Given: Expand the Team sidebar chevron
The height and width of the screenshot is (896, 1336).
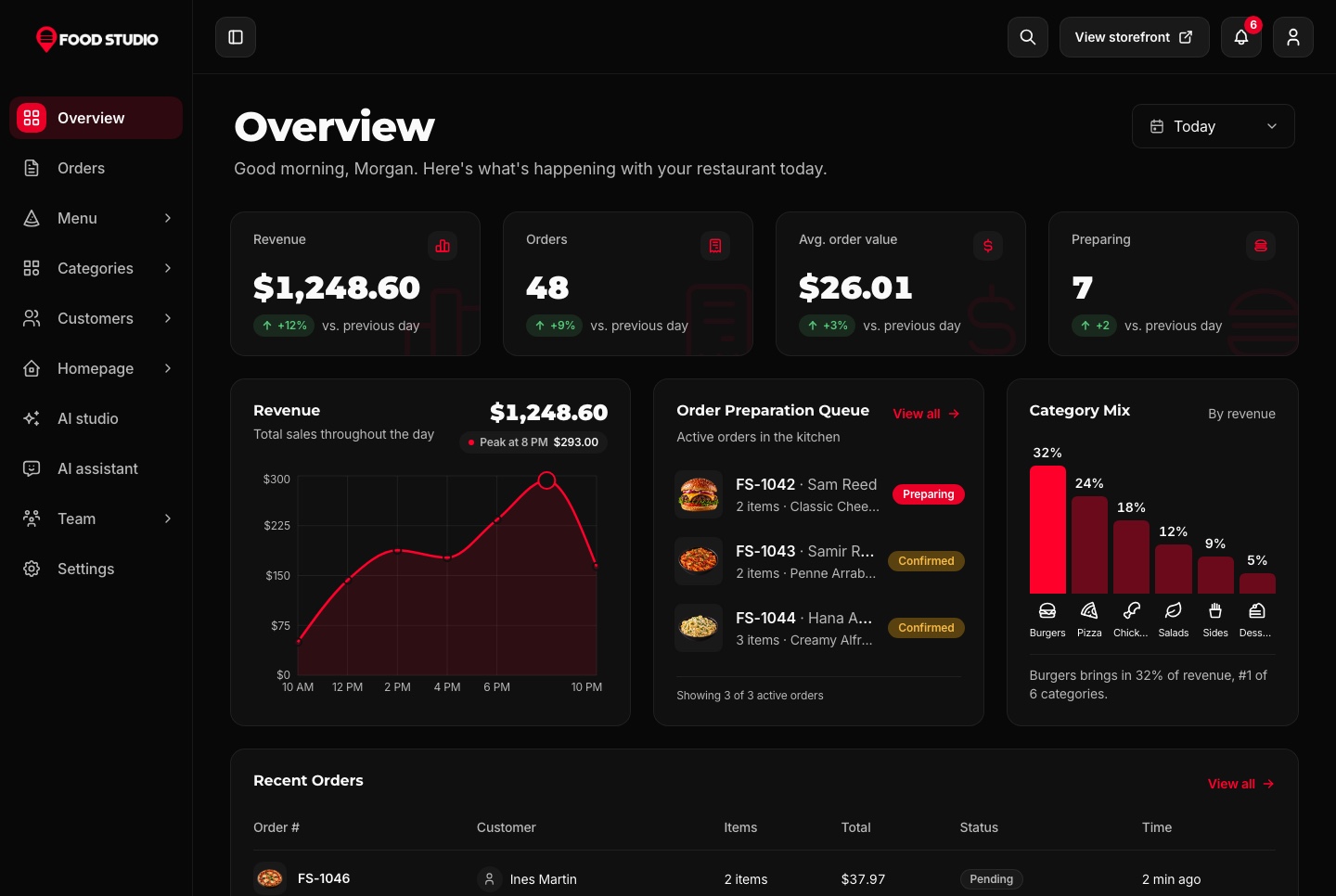Looking at the screenshot, I should (168, 518).
